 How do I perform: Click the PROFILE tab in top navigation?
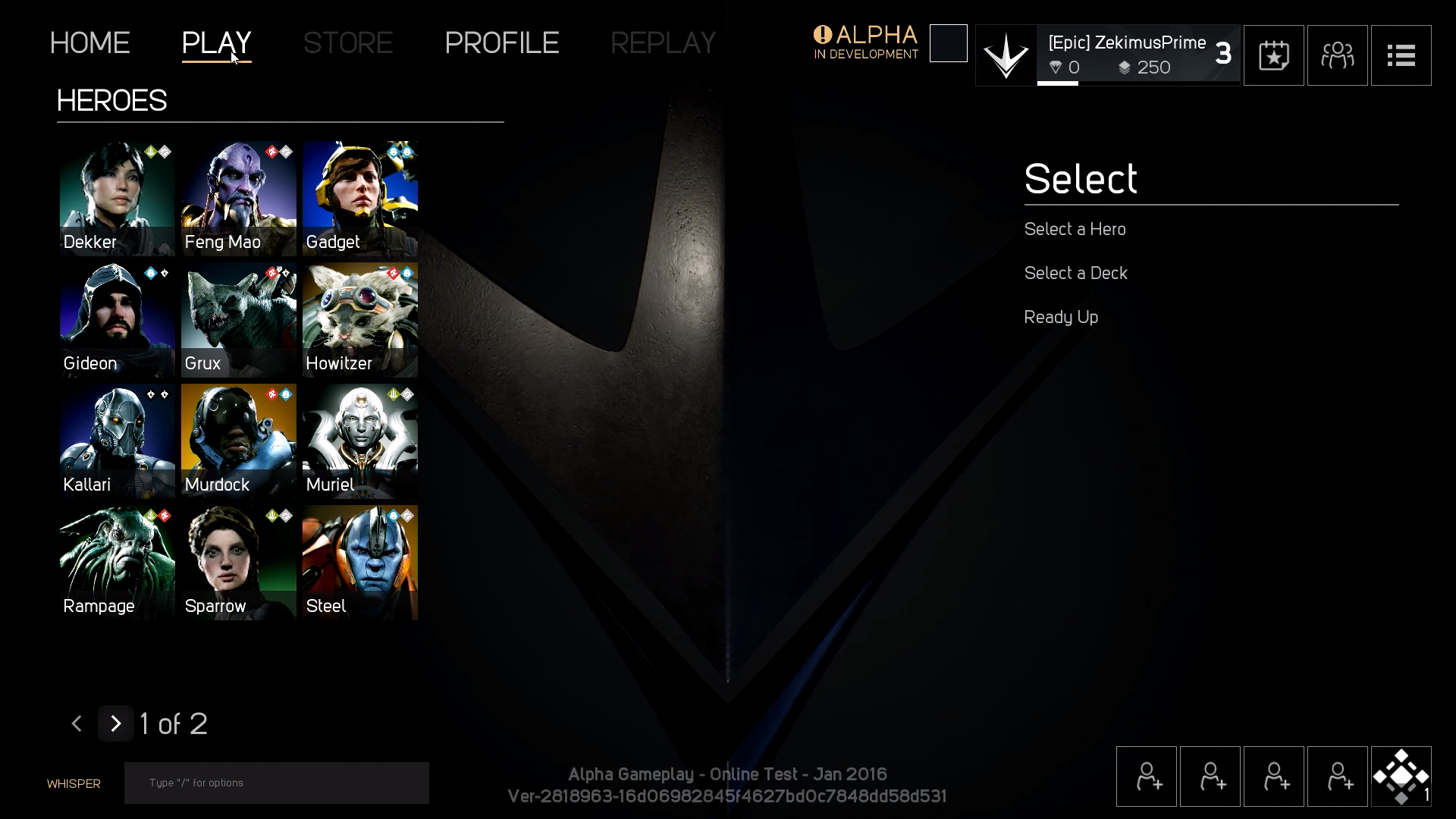tap(503, 41)
